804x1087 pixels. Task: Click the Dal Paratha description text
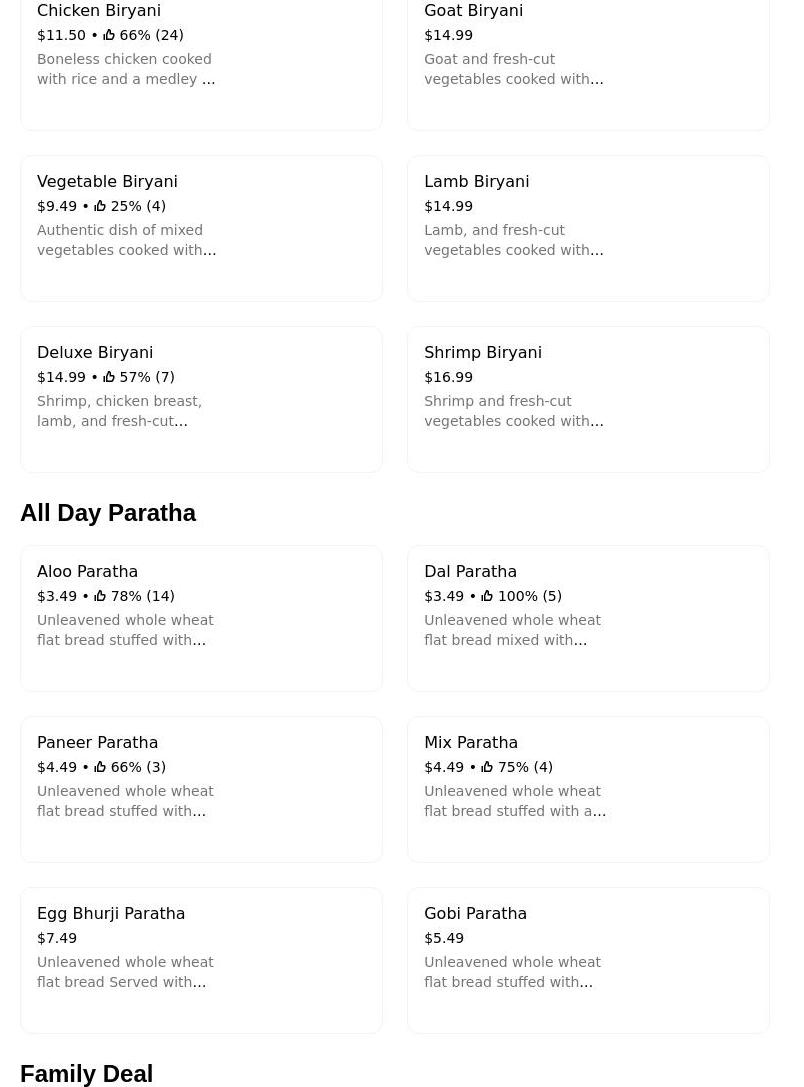click(x=512, y=630)
